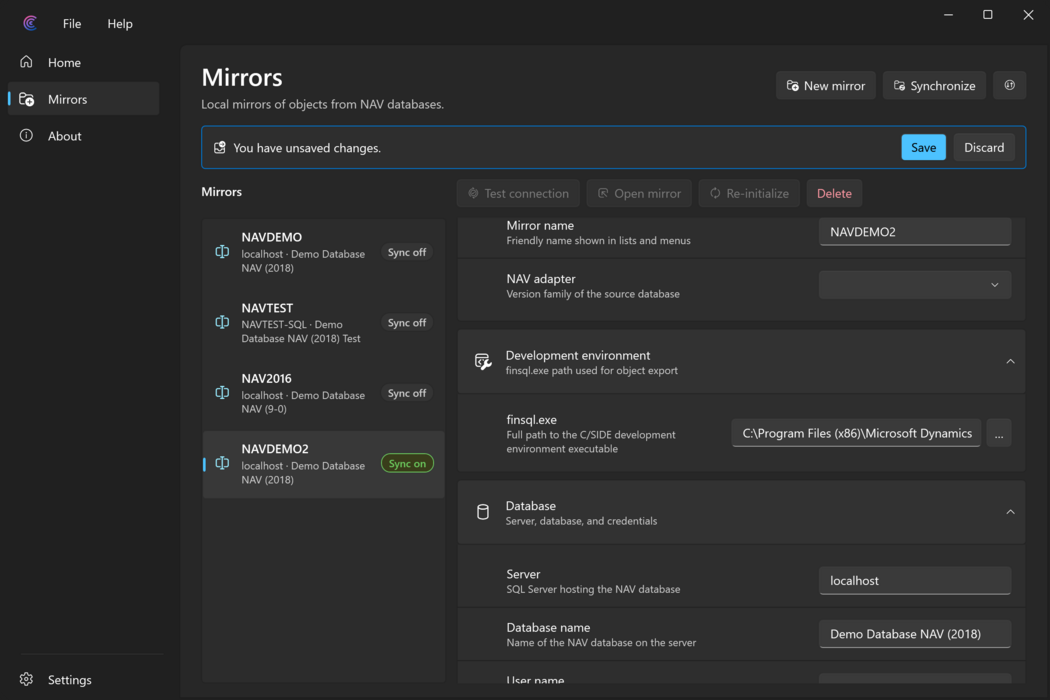Image resolution: width=1050 pixels, height=700 pixels.
Task: Click the 'NAV adapter' setting label
Action: pyautogui.click(x=540, y=279)
